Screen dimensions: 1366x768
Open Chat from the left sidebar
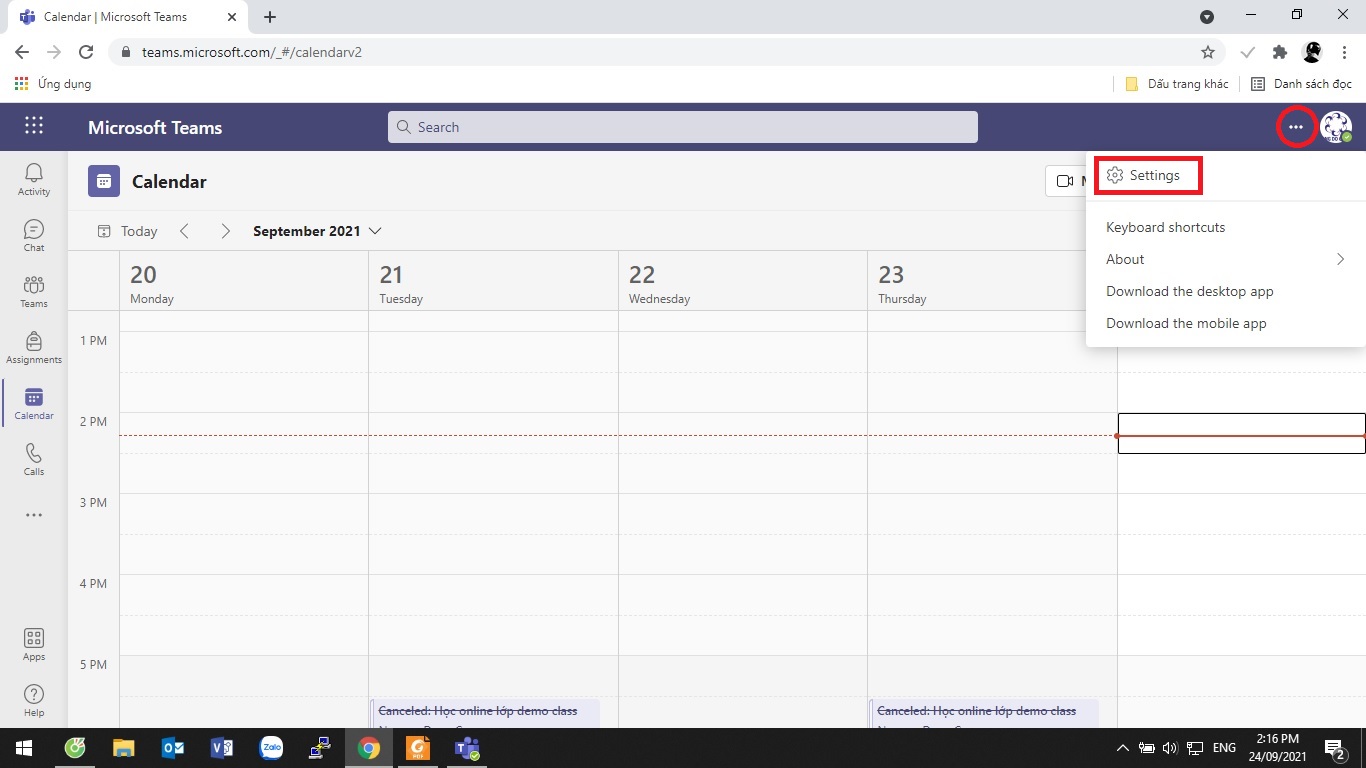point(34,235)
